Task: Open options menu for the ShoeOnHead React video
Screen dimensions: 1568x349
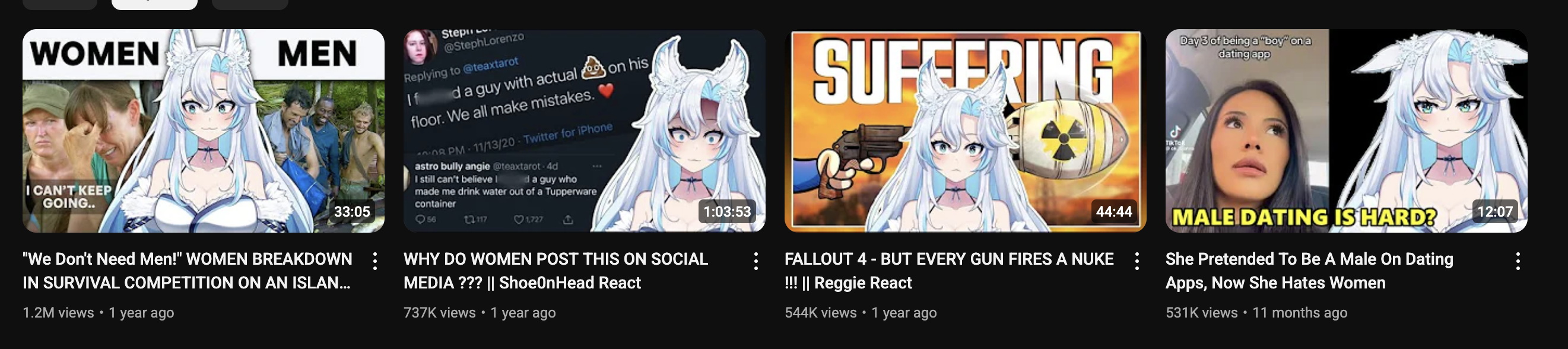Action: (756, 261)
